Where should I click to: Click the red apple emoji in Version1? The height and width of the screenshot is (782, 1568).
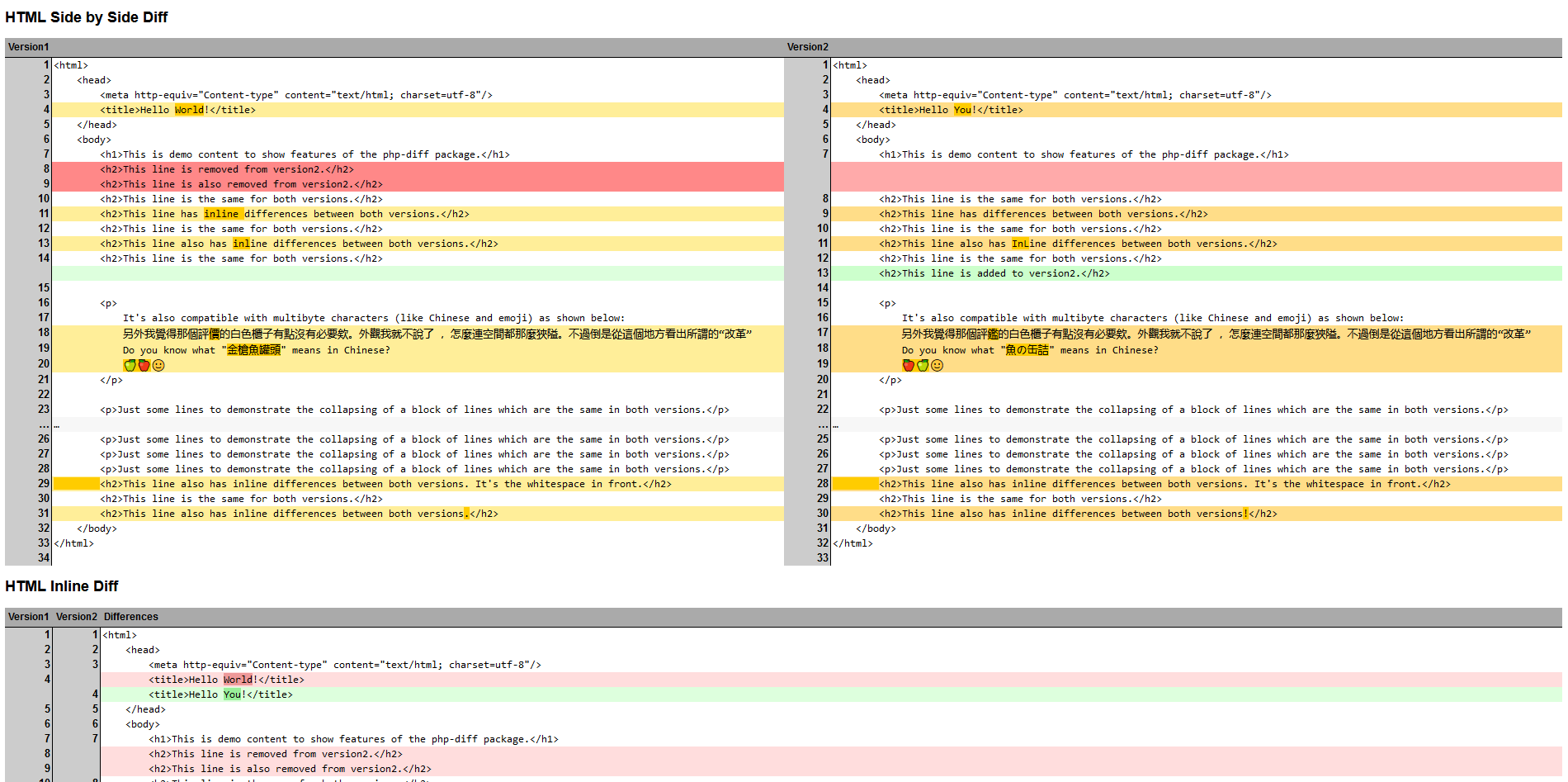pos(144,365)
